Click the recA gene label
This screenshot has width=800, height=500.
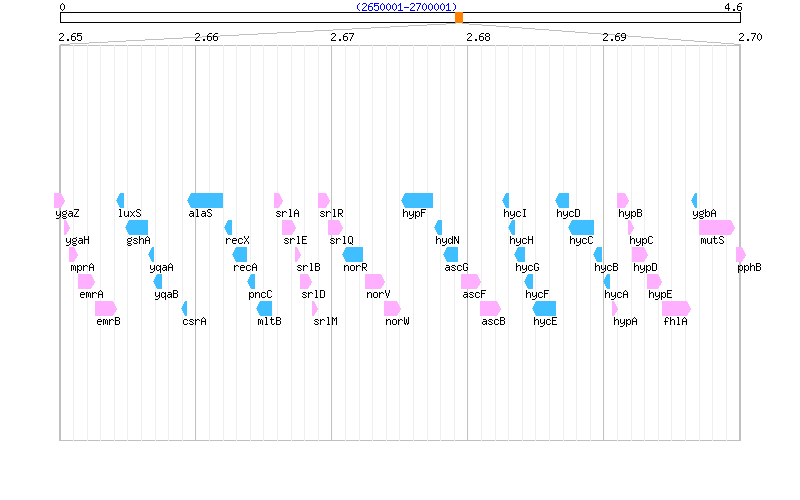click(x=245, y=268)
